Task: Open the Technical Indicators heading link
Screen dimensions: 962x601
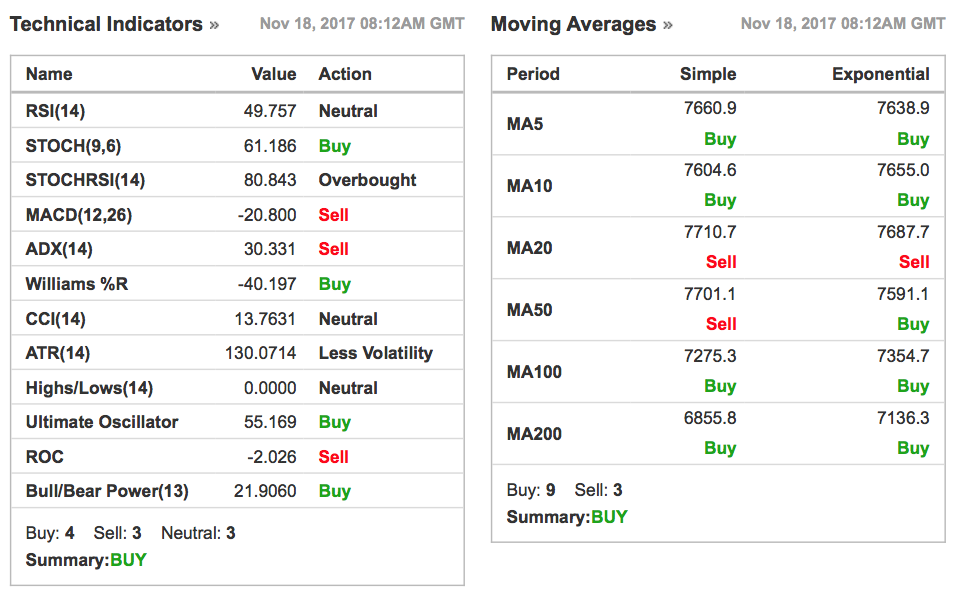Action: pos(106,24)
